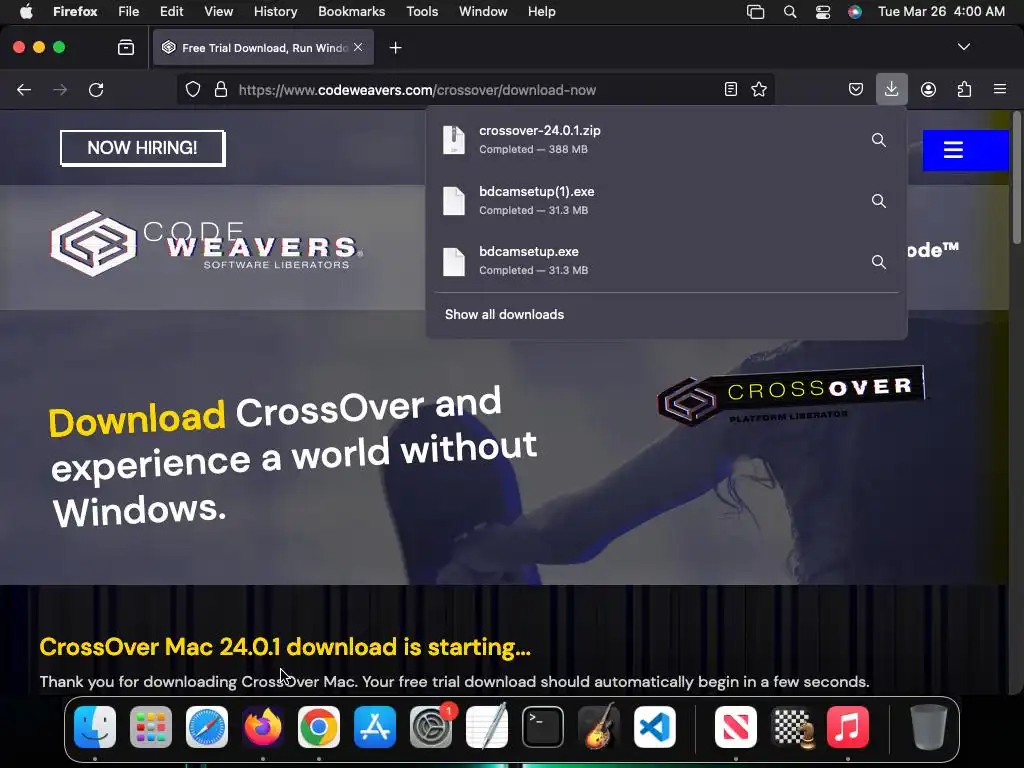Screen dimensions: 1024x768
Task: Open a new tab with plus
Action: pyautogui.click(x=395, y=48)
